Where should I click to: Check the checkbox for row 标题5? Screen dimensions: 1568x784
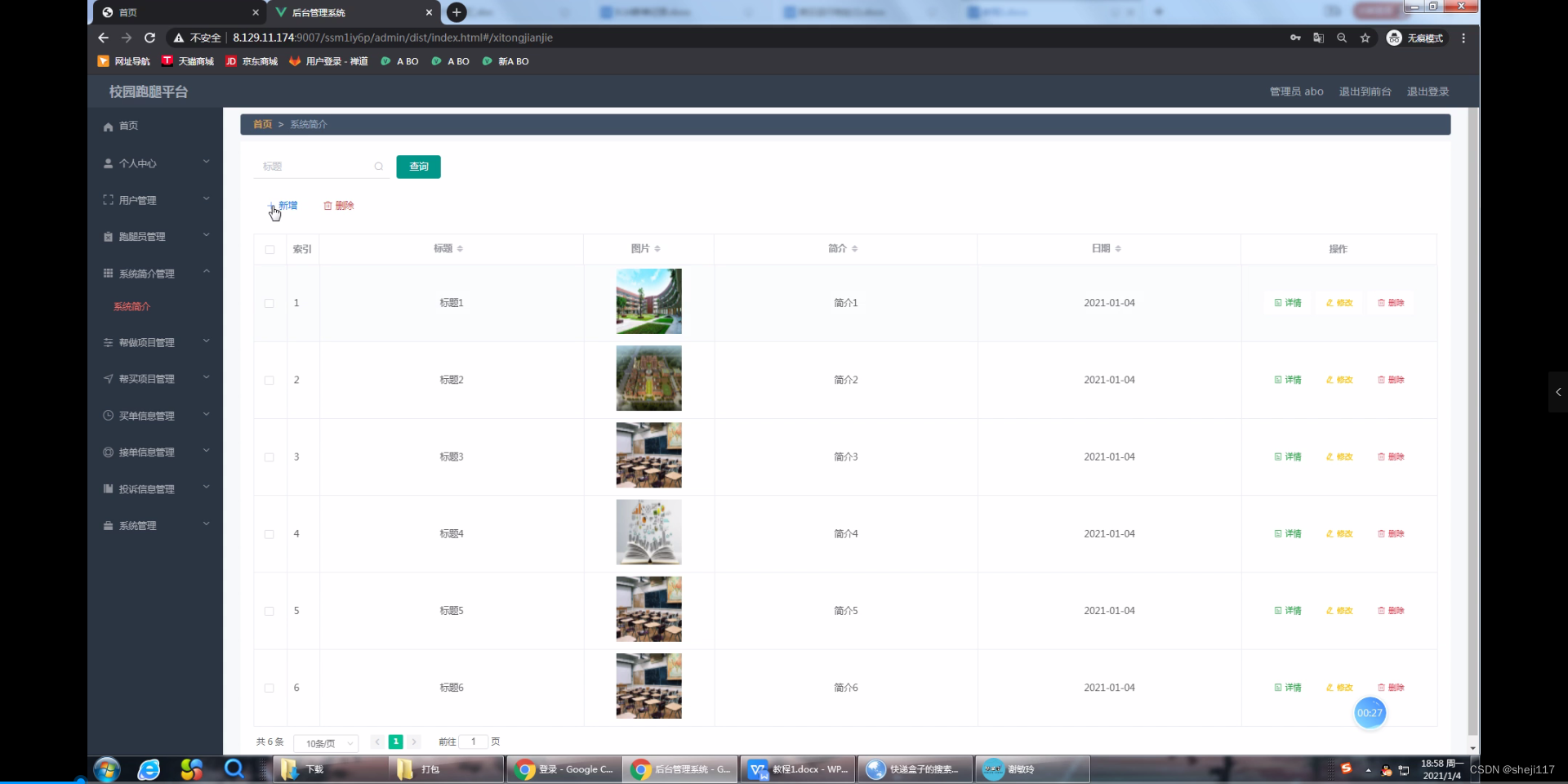269,611
